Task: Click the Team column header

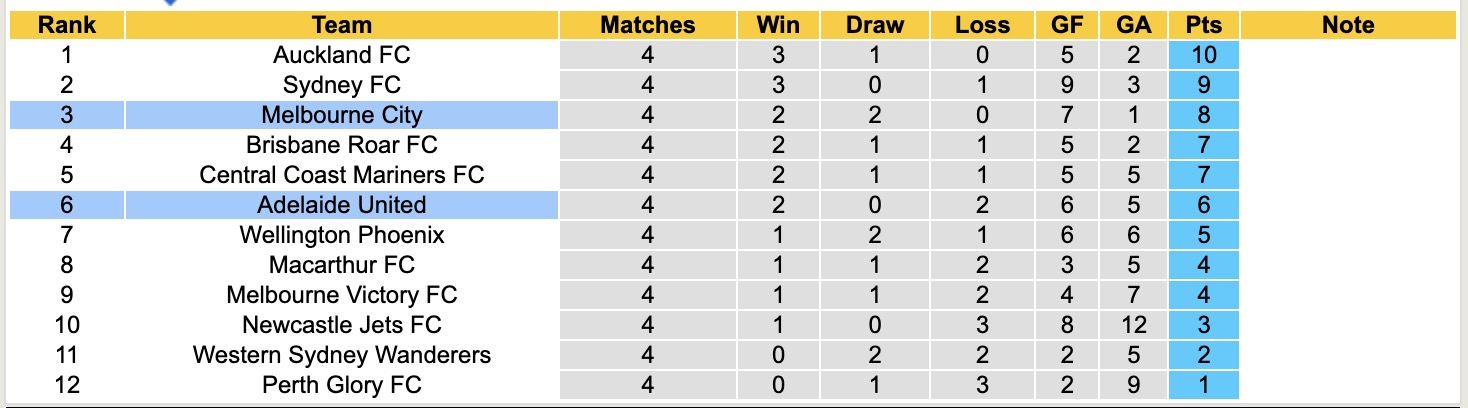Action: 341,25
